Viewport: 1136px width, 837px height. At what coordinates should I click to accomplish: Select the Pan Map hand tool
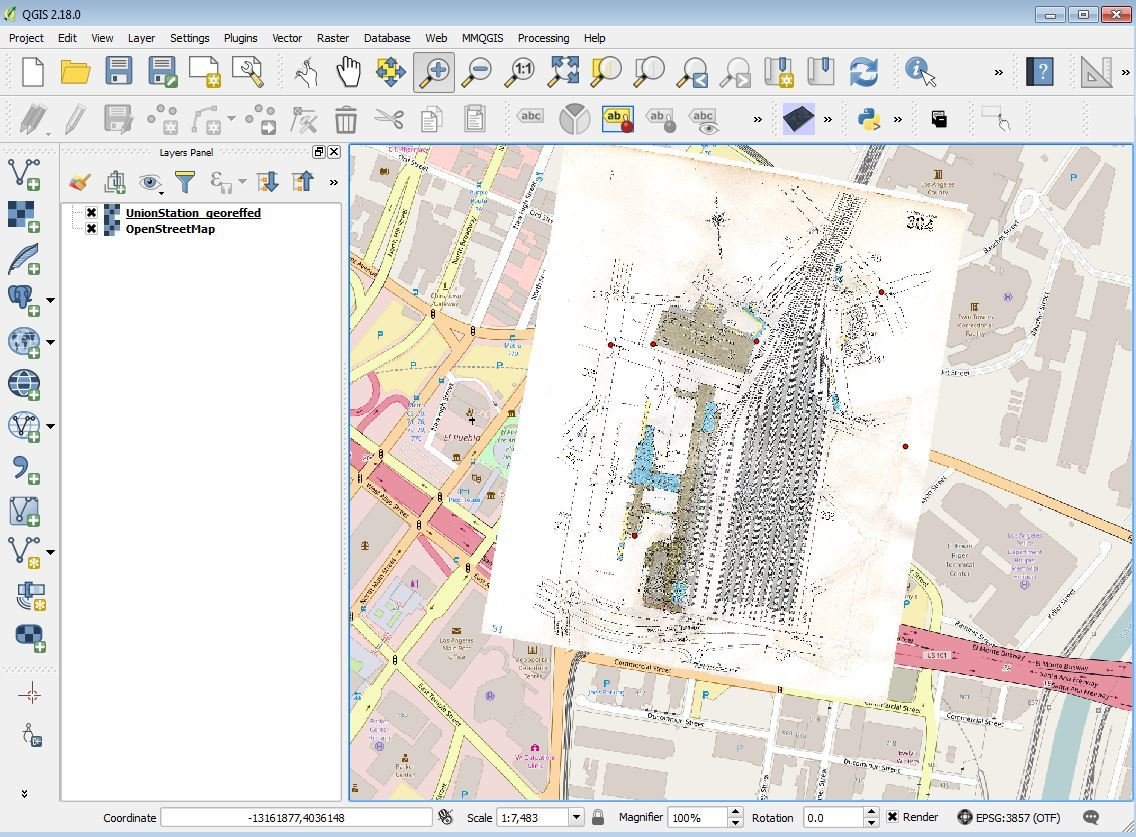[347, 72]
